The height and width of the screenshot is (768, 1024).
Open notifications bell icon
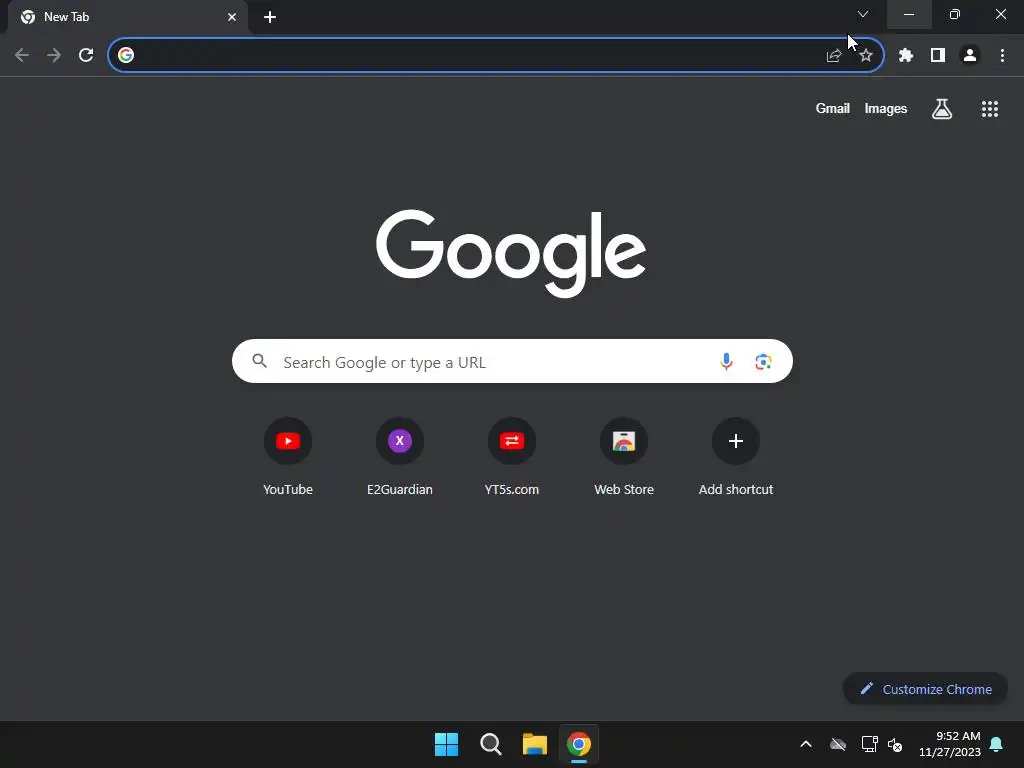(x=997, y=744)
